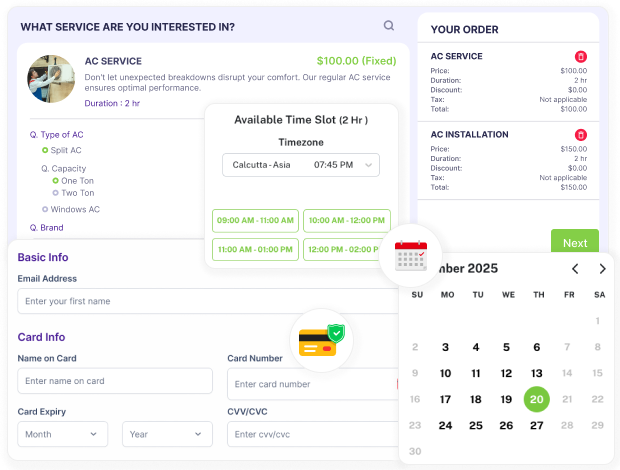Open the card expiry Month dropdown
The image size is (620, 470).
click(x=62, y=434)
